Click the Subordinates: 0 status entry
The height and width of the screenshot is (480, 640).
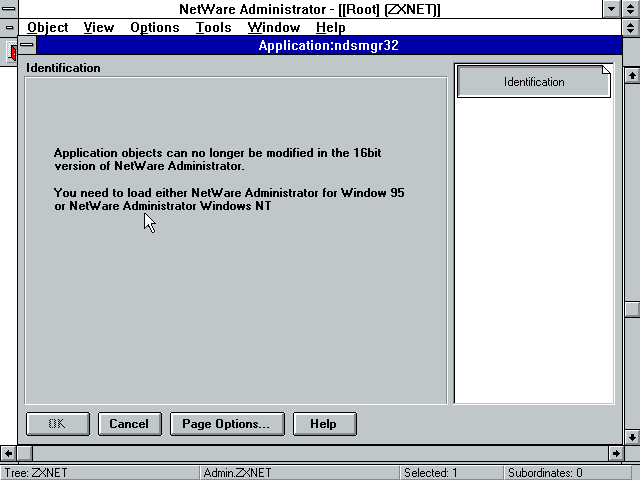pos(545,473)
